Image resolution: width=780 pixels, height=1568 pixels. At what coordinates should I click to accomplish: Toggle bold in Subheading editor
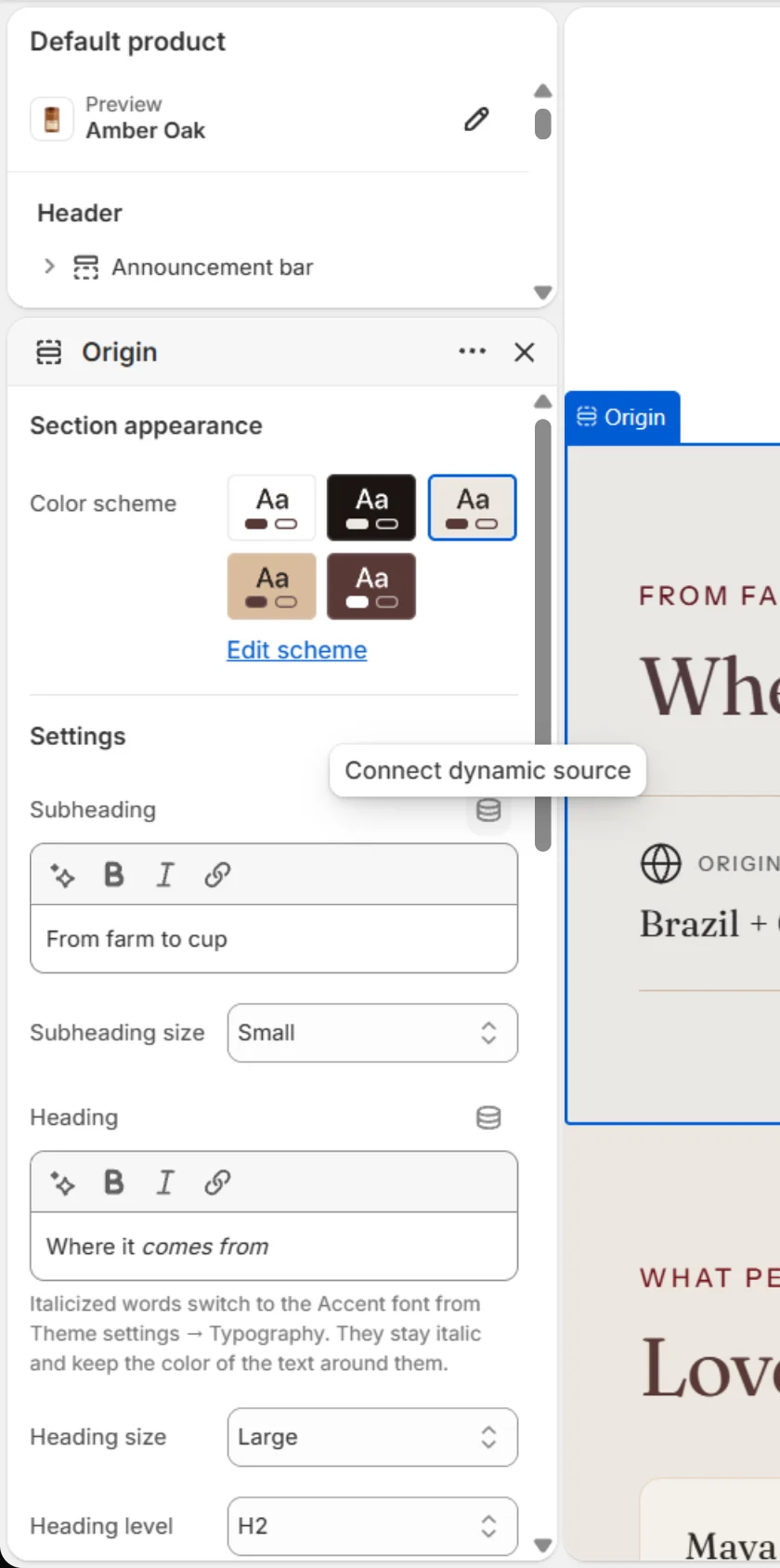[114, 875]
